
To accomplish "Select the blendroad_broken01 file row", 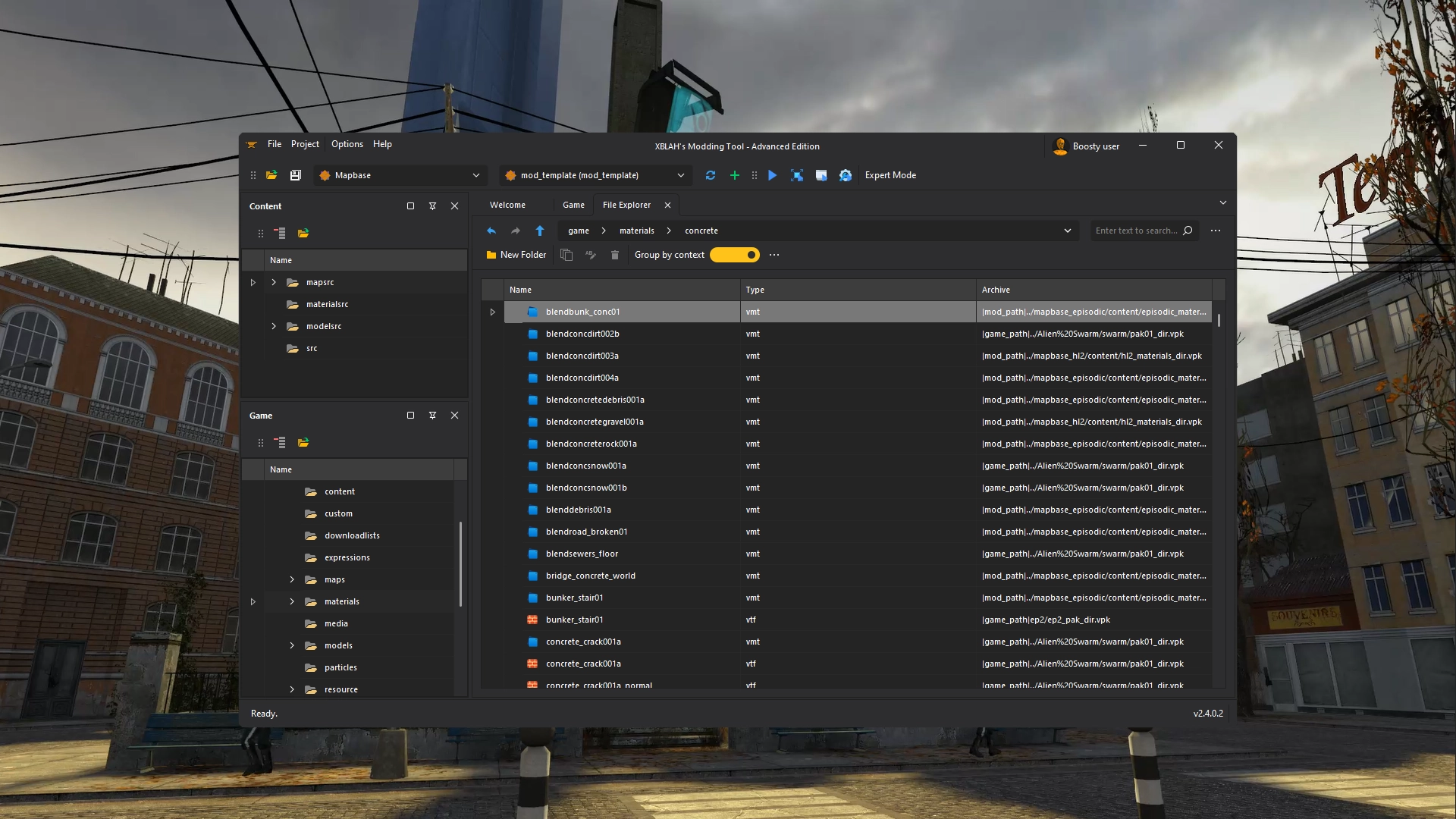I will click(587, 532).
